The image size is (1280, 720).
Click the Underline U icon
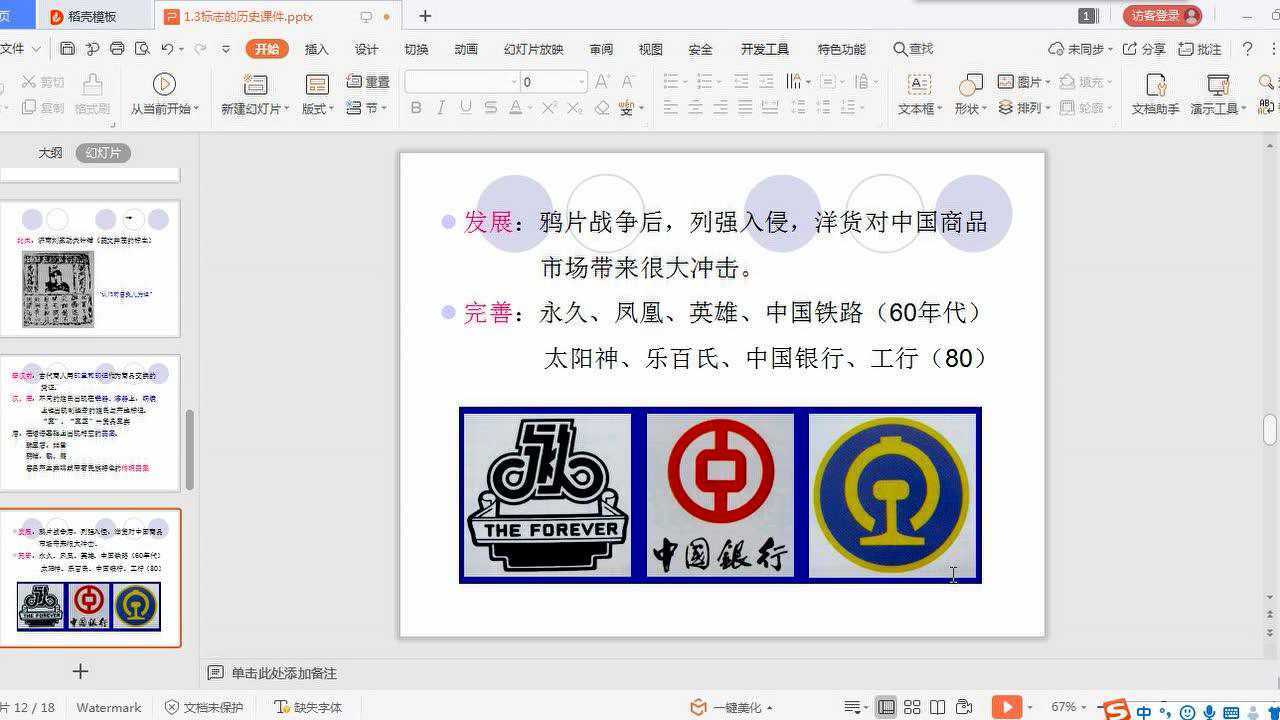(465, 108)
